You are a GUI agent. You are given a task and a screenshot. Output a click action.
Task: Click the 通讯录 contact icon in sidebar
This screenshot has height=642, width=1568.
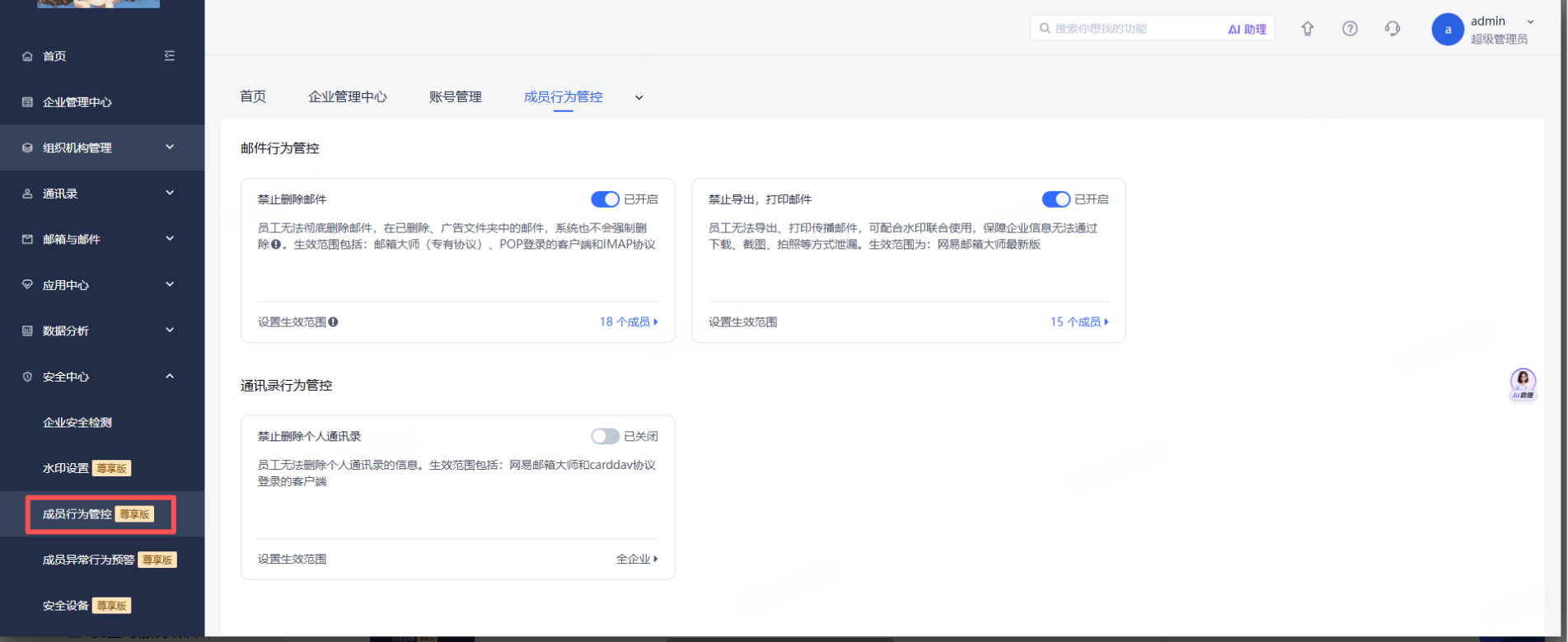[x=27, y=194]
